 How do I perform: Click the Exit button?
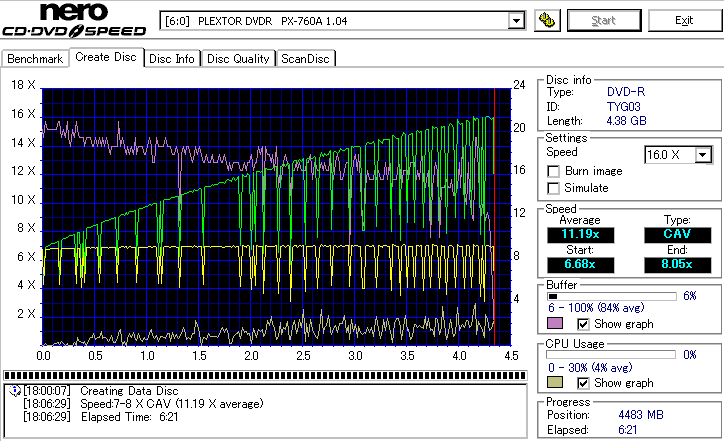683,21
